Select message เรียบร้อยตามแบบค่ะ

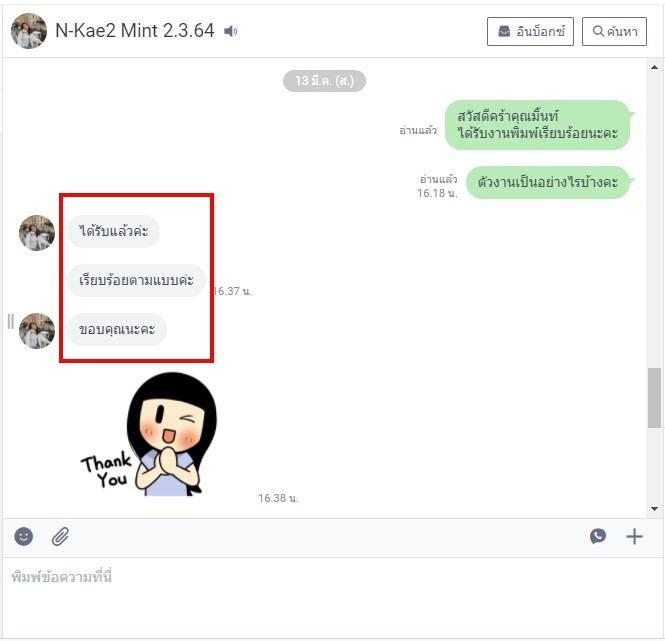pos(136,280)
